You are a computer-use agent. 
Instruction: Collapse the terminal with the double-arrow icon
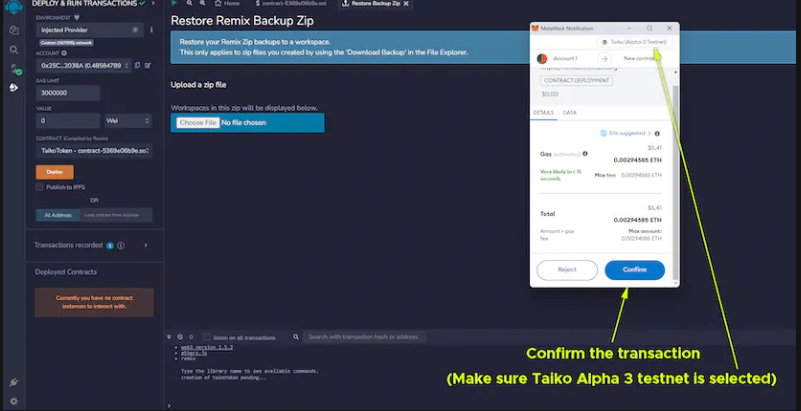[169, 337]
